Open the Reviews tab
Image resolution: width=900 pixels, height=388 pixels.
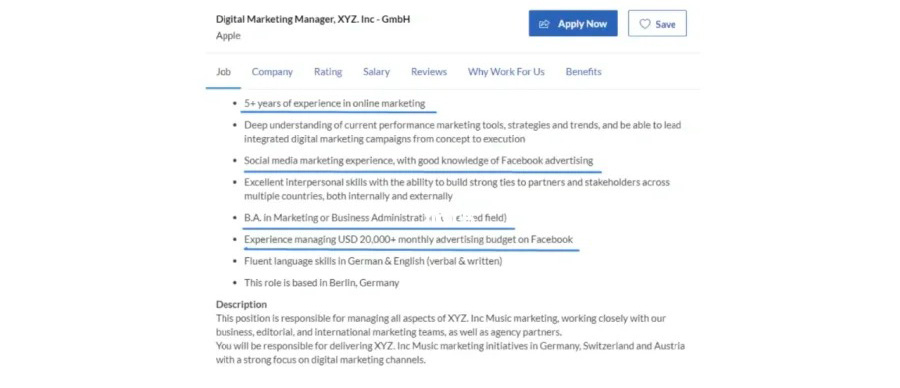pos(429,72)
